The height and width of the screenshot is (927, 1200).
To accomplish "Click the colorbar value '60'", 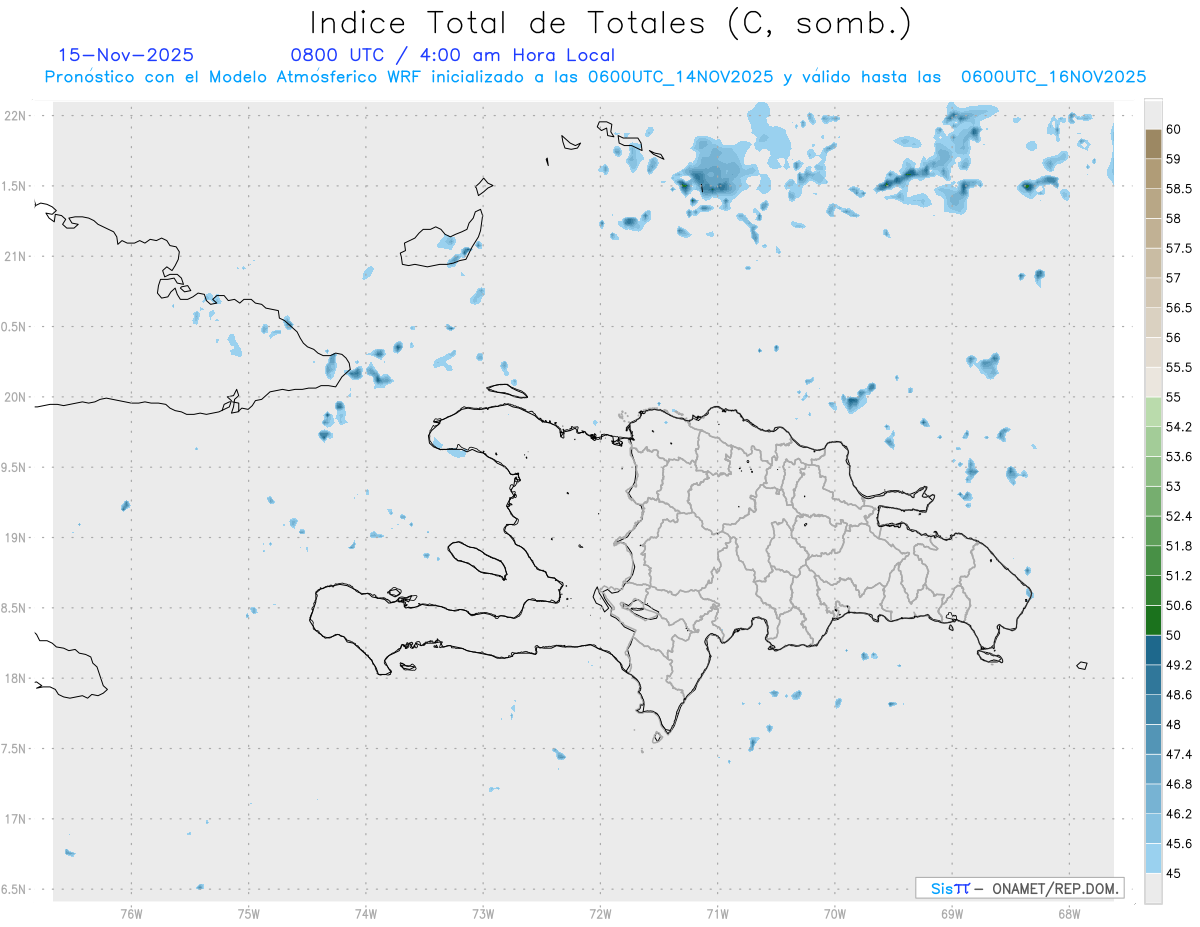I will pos(1174,129).
